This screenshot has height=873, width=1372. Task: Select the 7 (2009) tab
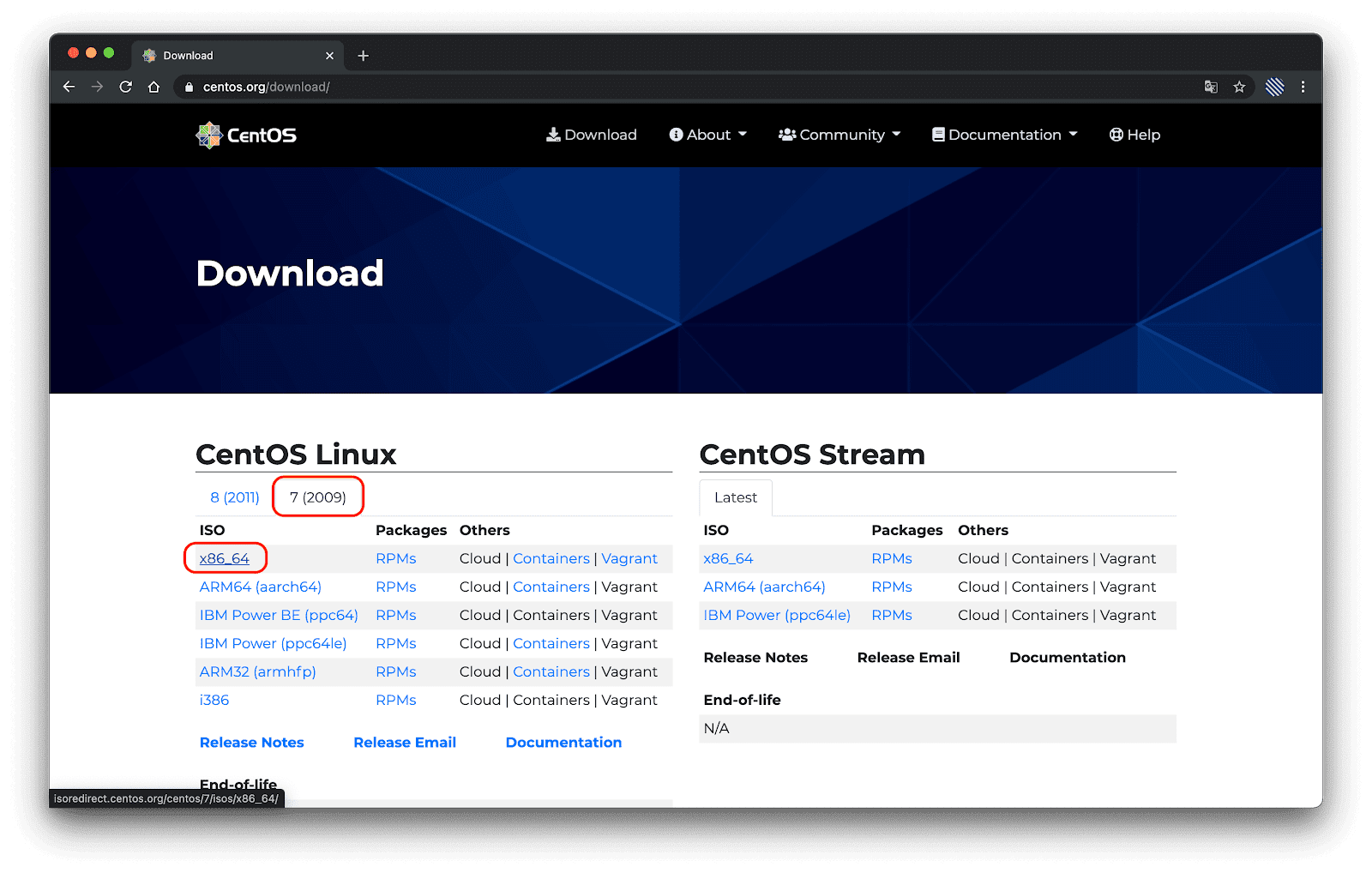[x=318, y=497]
